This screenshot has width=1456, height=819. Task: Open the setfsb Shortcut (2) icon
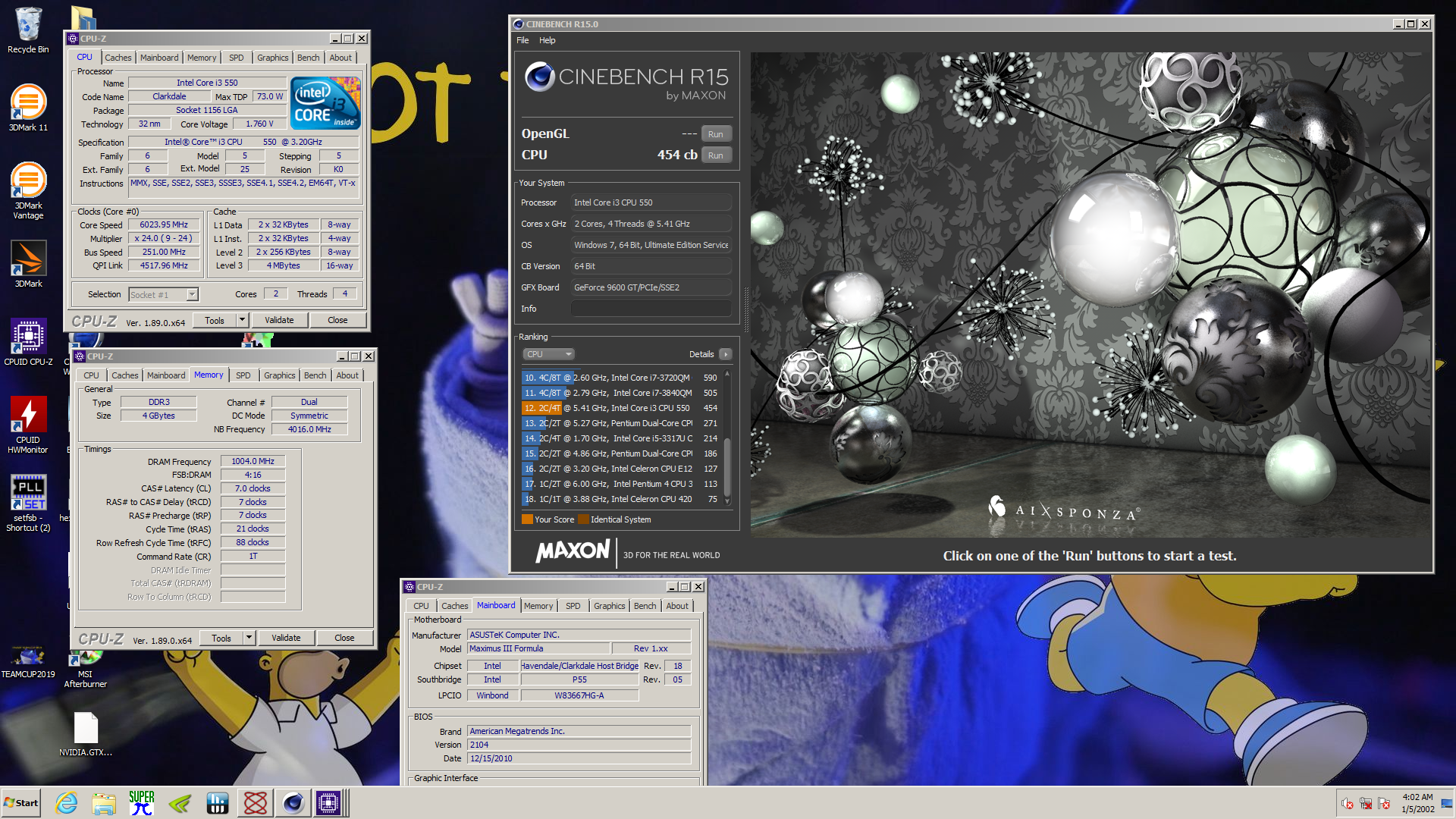coord(28,504)
